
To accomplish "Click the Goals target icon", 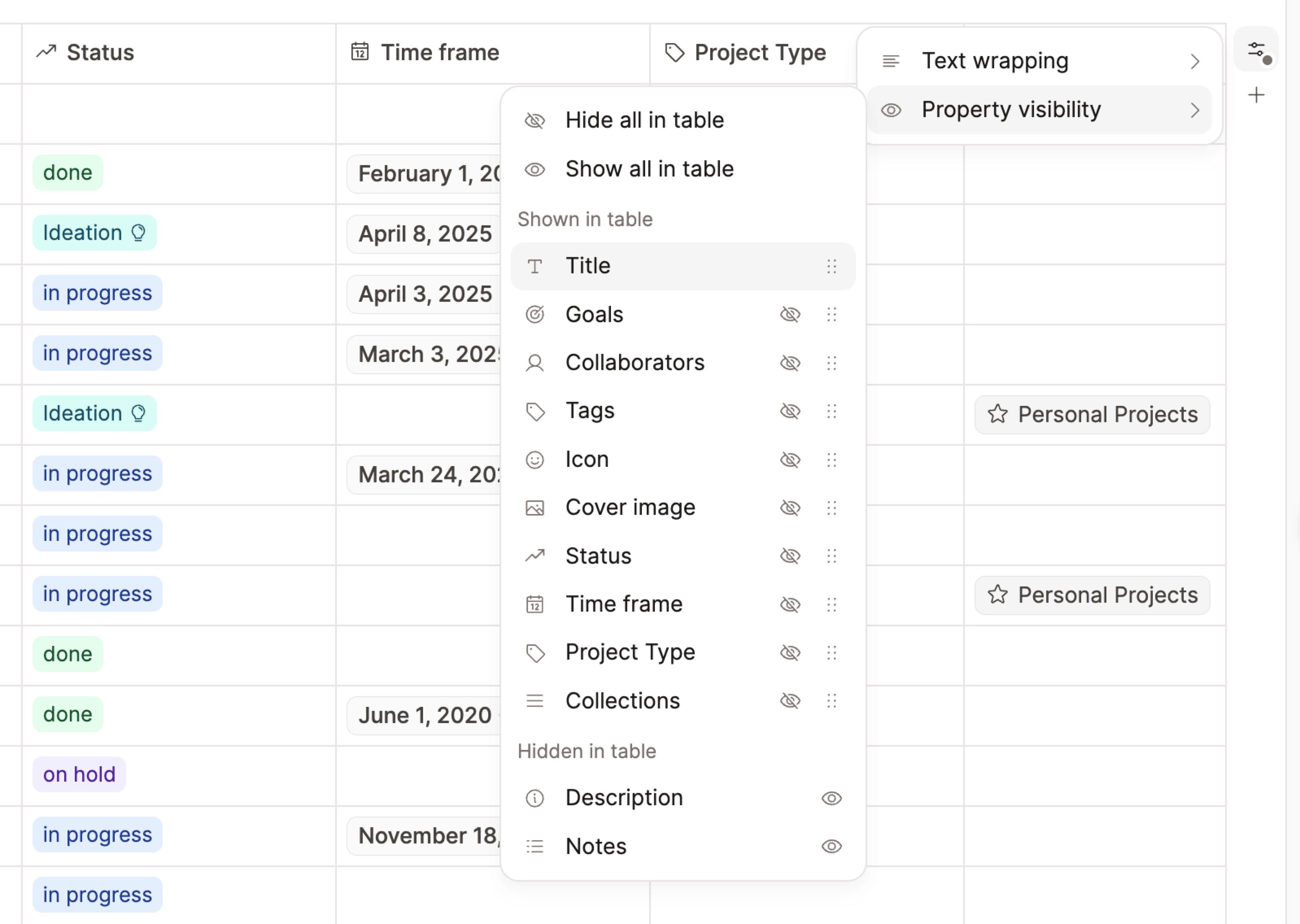I will [535, 314].
